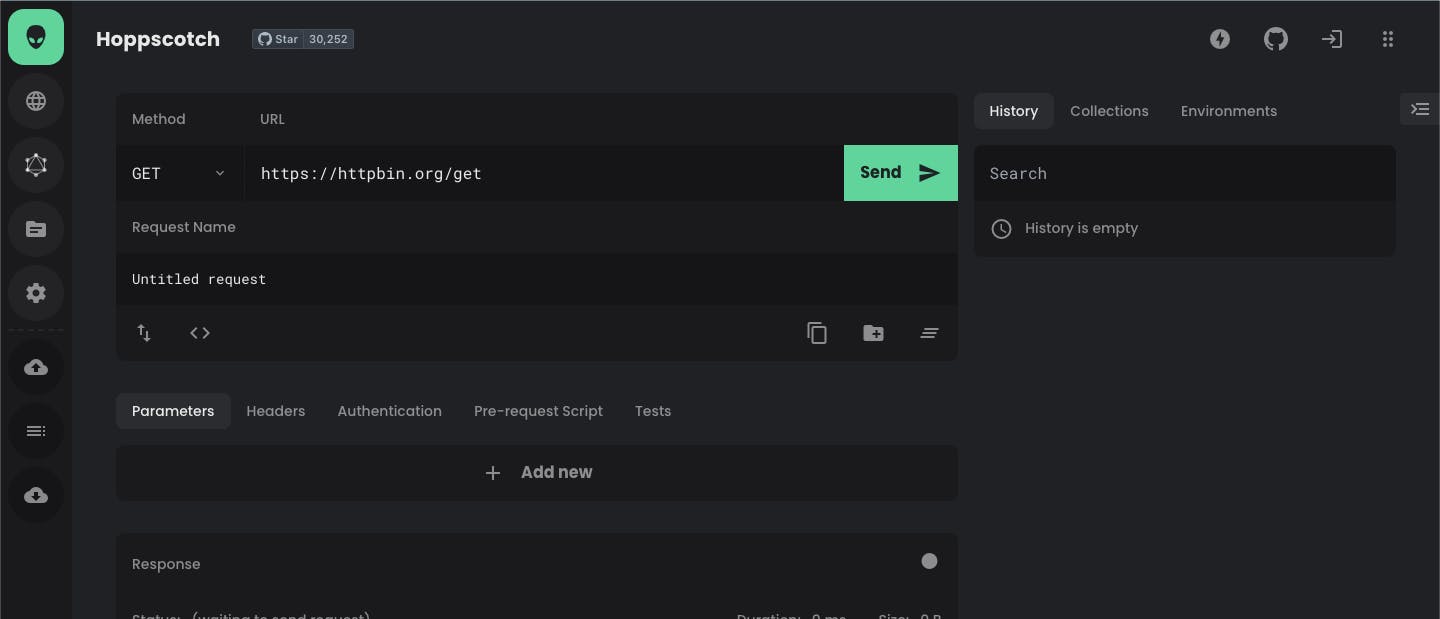Open the globe icon in sidebar

pyautogui.click(x=36, y=101)
